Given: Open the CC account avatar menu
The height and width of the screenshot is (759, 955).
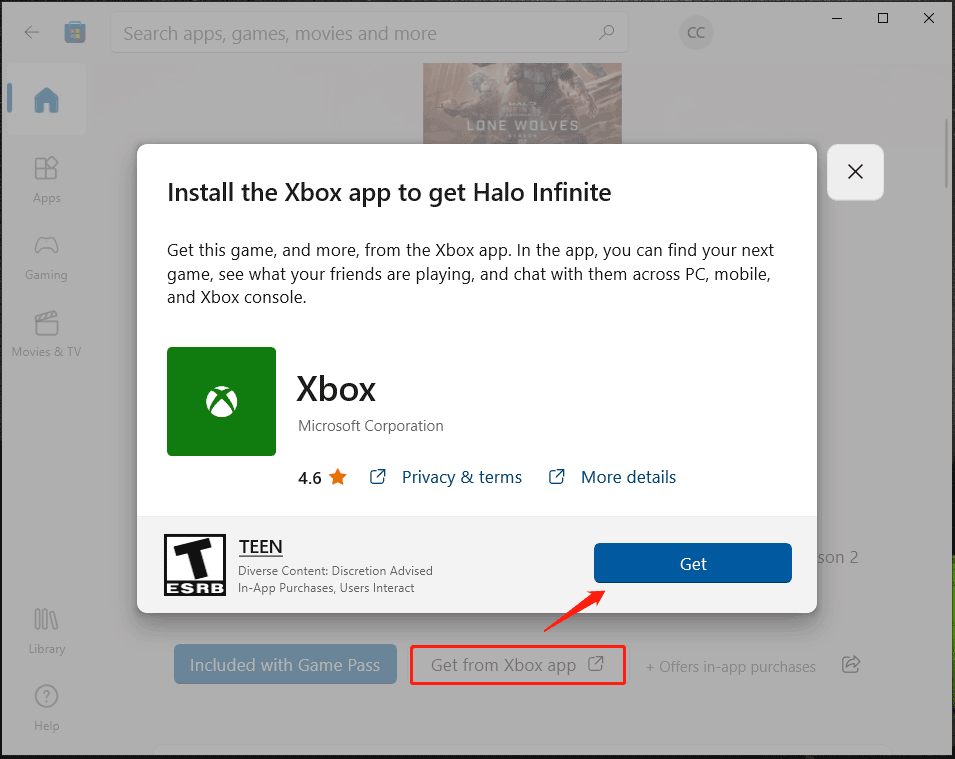Looking at the screenshot, I should point(695,32).
